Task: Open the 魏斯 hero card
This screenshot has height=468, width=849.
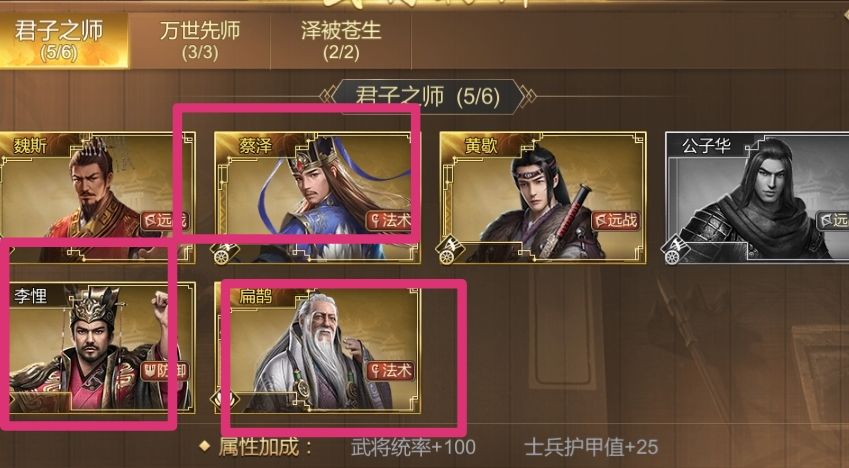Action: click(x=97, y=197)
